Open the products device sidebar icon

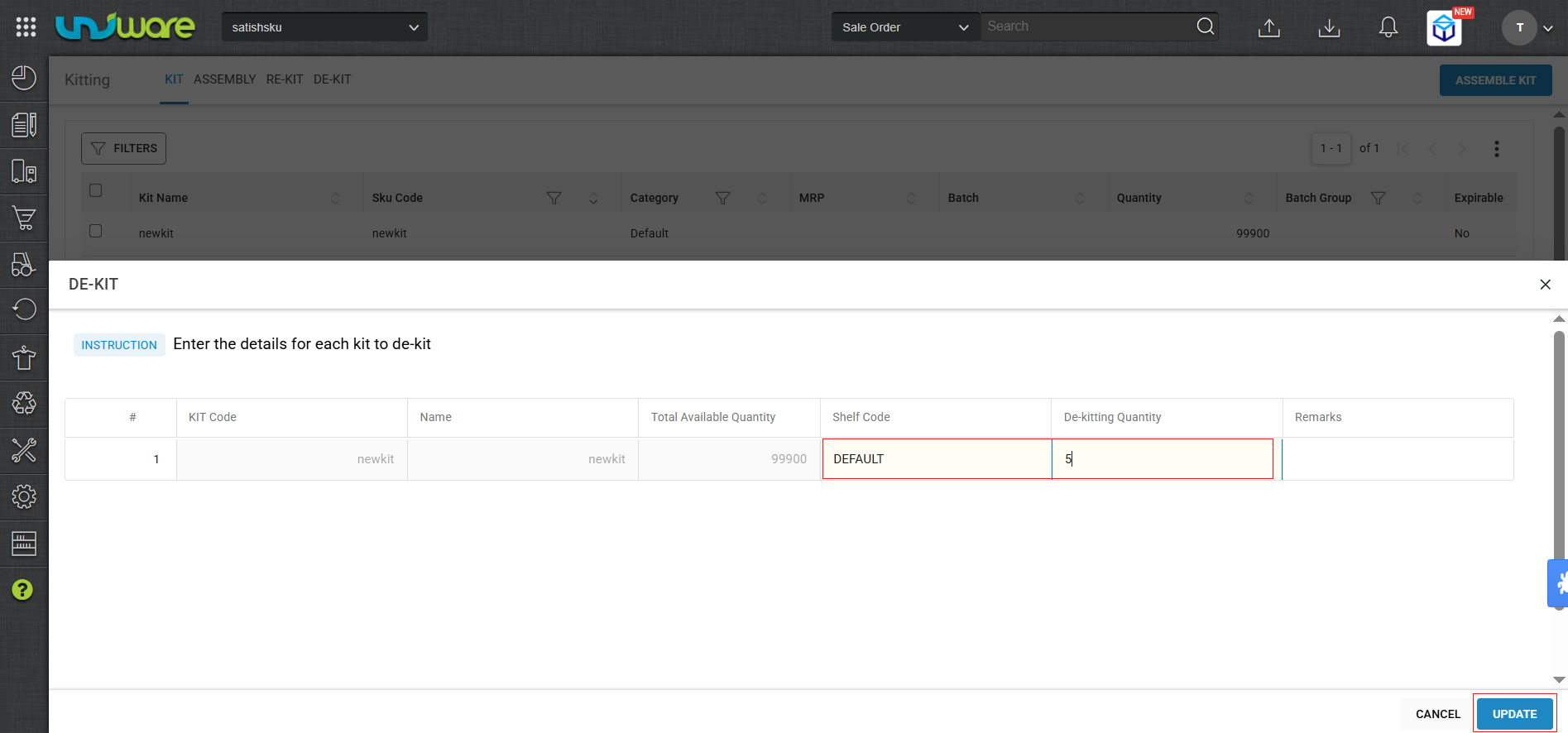[x=24, y=171]
